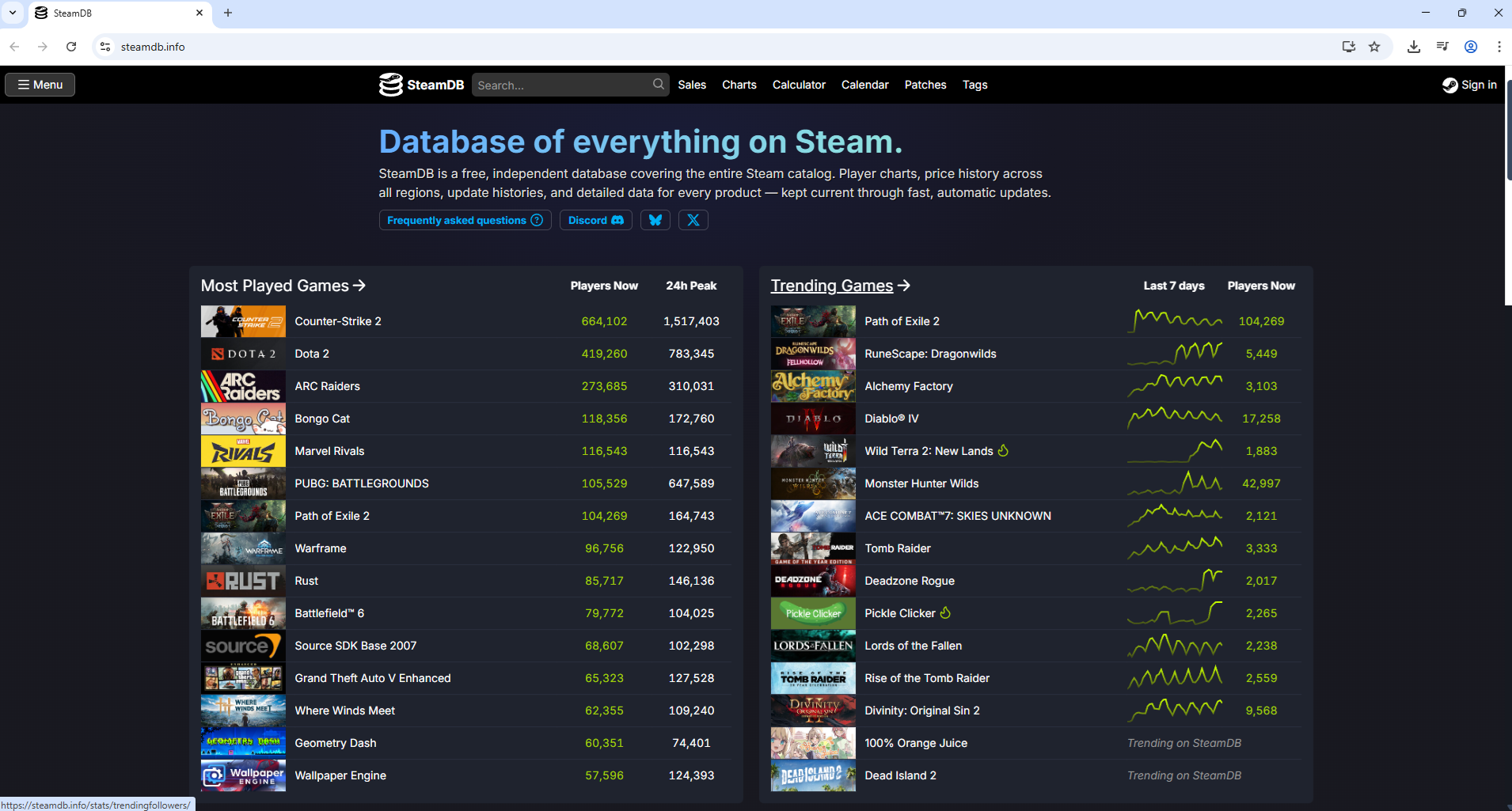Open the Most Played Games heading link
Viewport: 1512px width, 811px height.
tap(283, 286)
